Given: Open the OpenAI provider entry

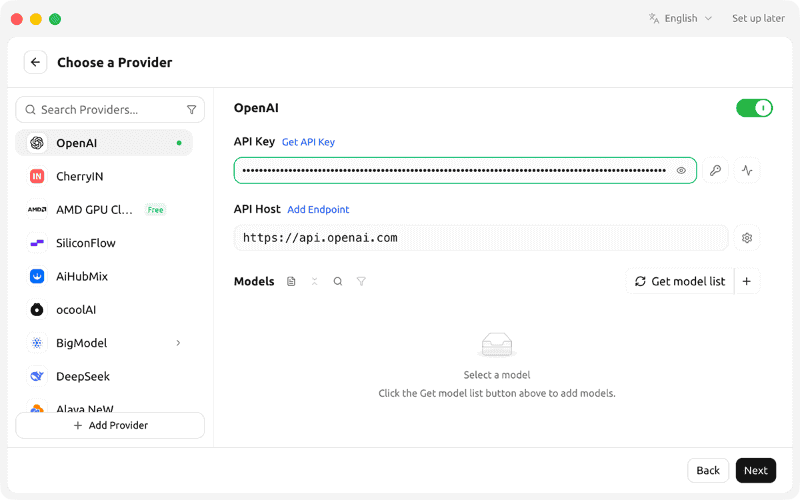Looking at the screenshot, I should [x=104, y=143].
